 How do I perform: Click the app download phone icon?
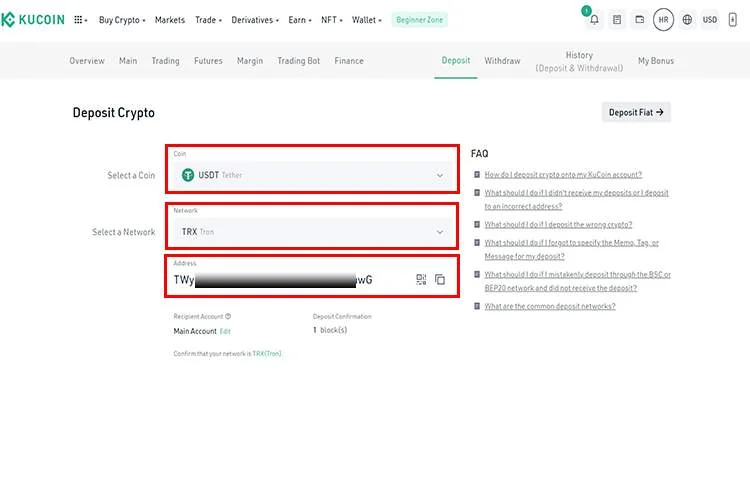(x=732, y=20)
